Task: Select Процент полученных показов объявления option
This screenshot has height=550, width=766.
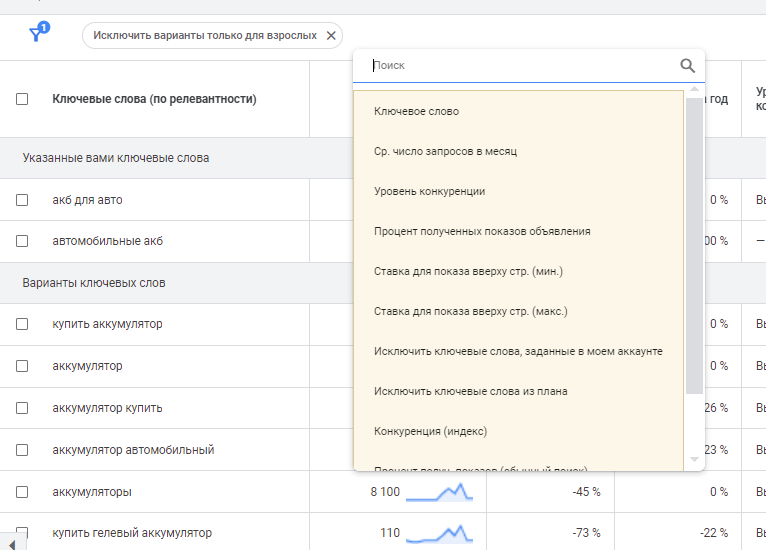Action: 518,232
